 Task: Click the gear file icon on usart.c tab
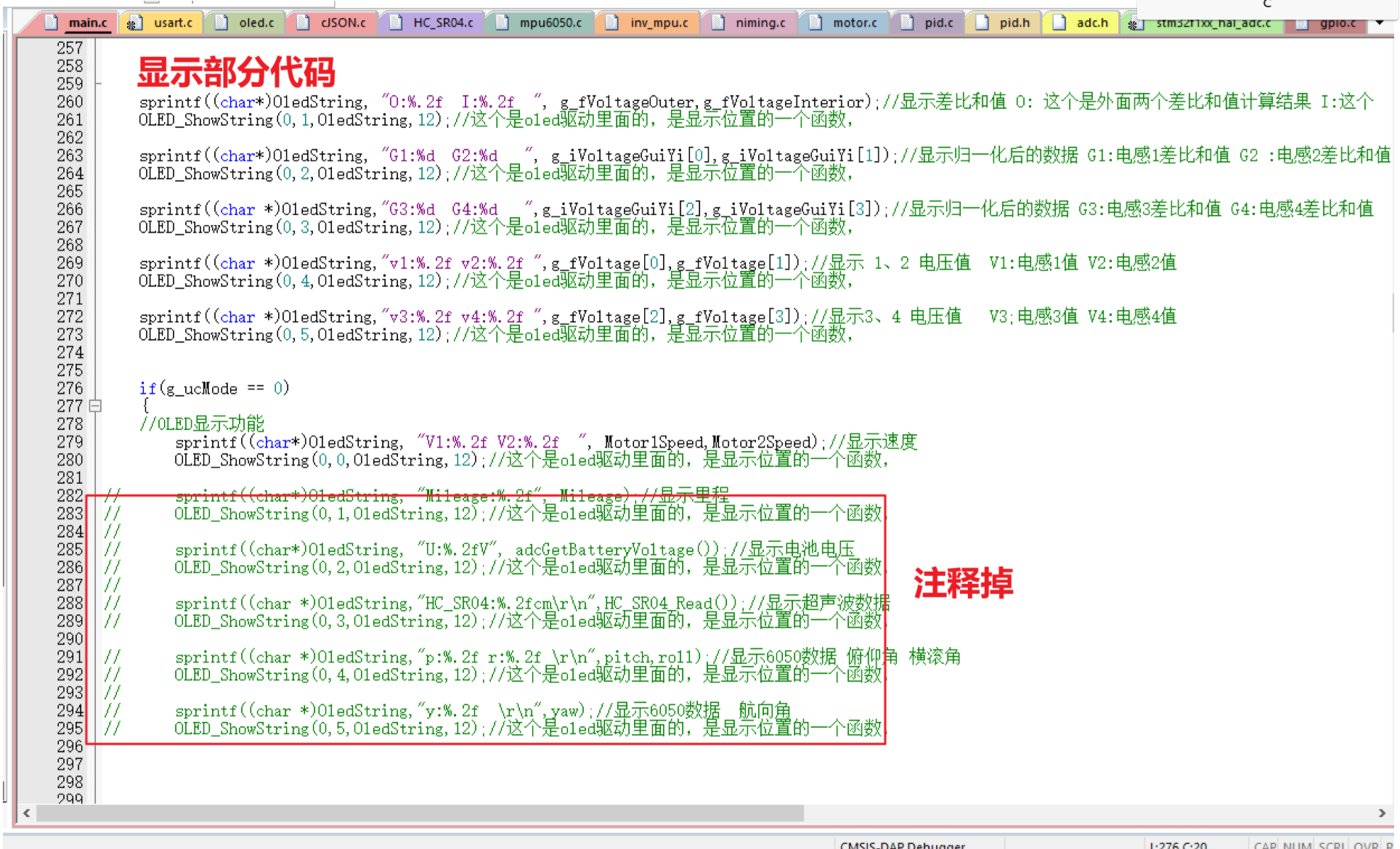[134, 23]
